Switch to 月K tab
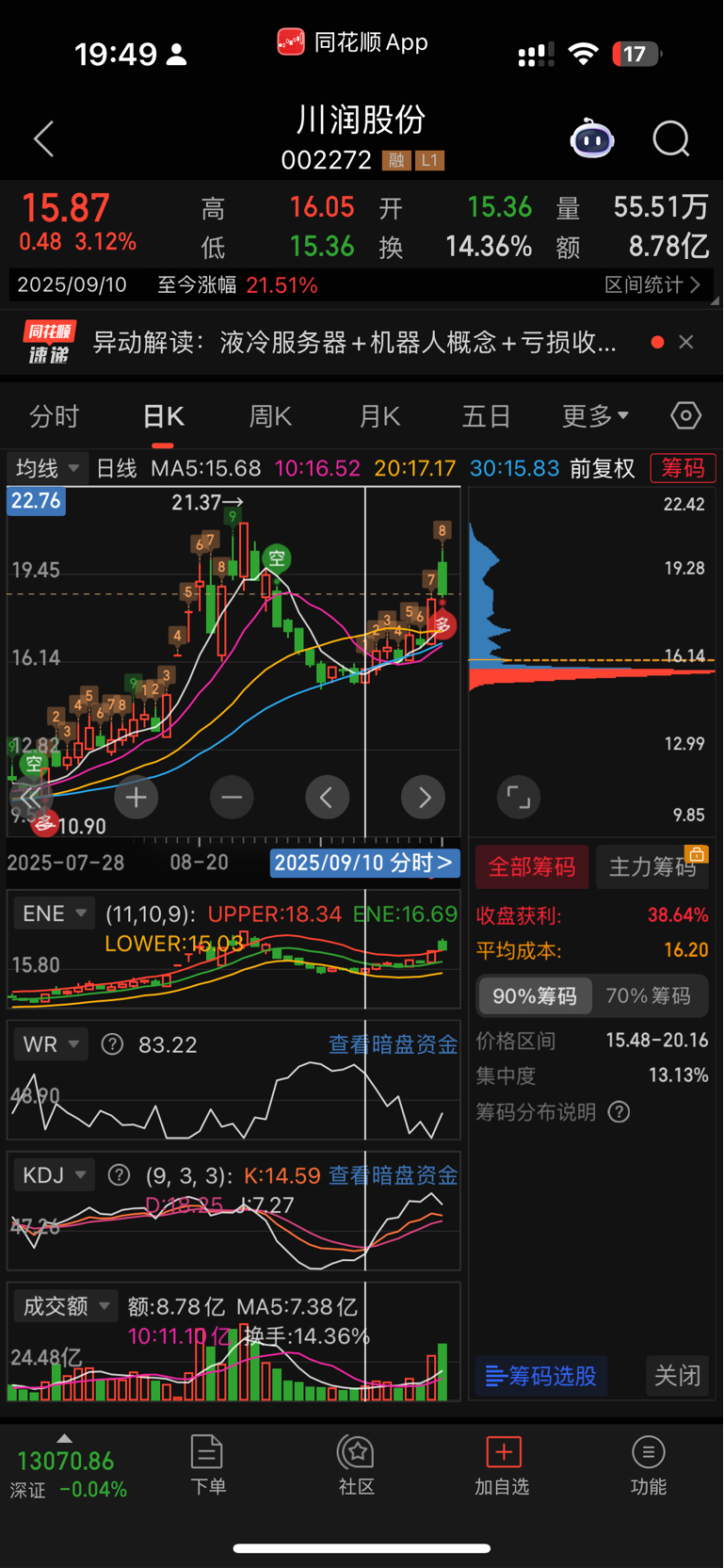The height and width of the screenshot is (1568, 724). coord(379,415)
